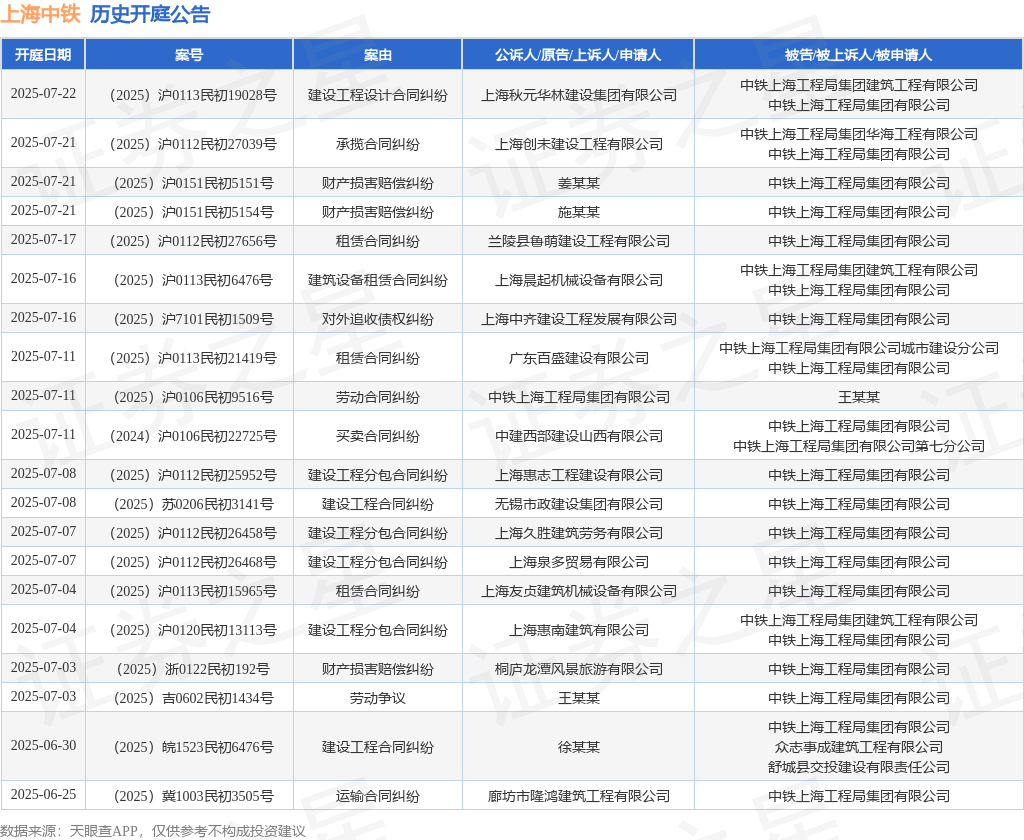
Task: Click 劳动争议 cell
Action: [x=377, y=698]
